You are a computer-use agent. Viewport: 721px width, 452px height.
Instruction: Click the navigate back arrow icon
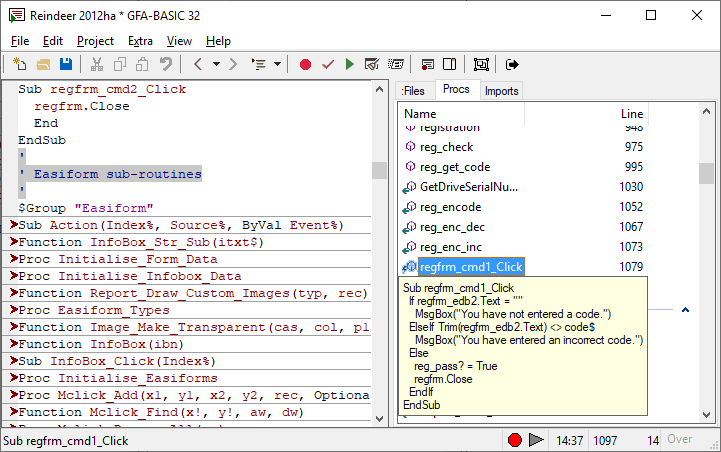pyautogui.click(x=198, y=65)
